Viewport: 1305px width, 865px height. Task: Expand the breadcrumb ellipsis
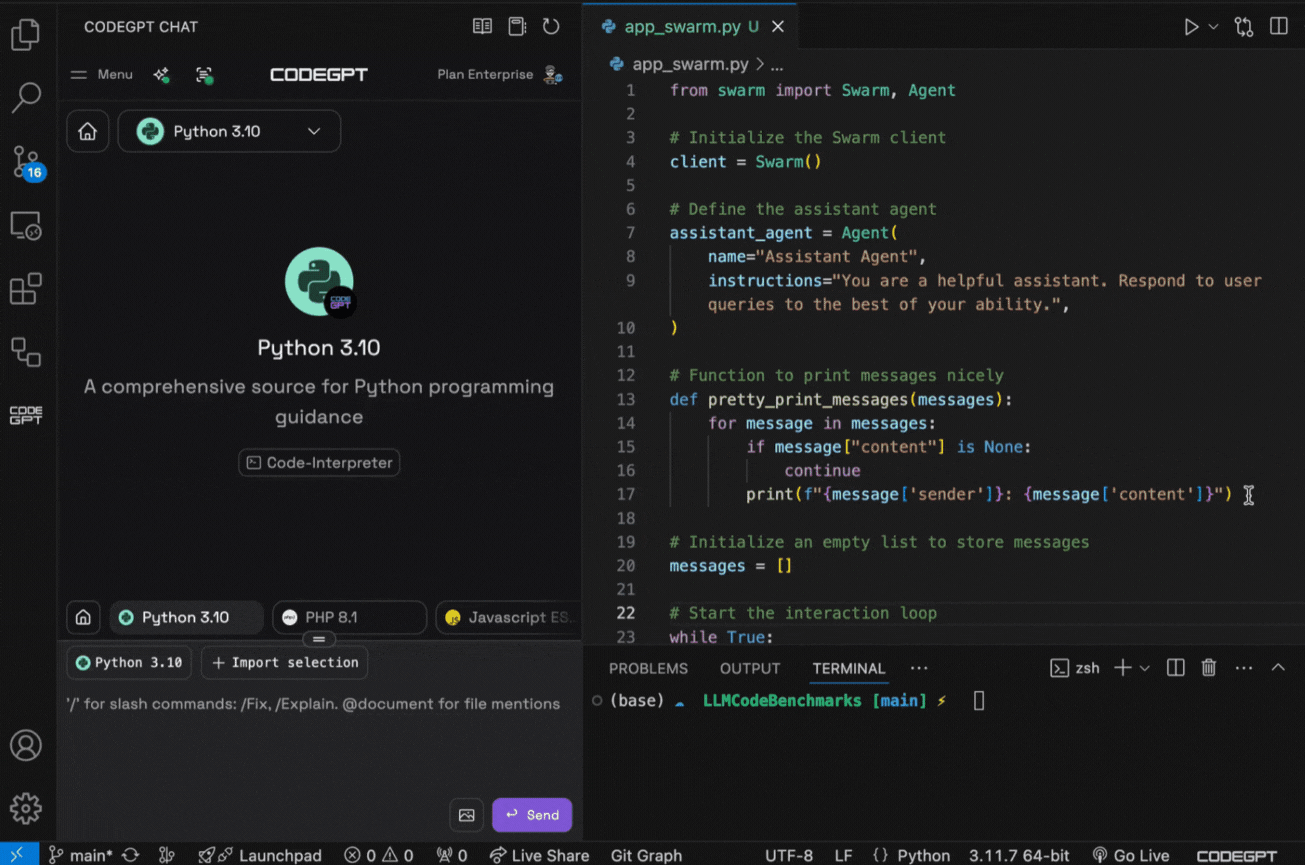(777, 64)
